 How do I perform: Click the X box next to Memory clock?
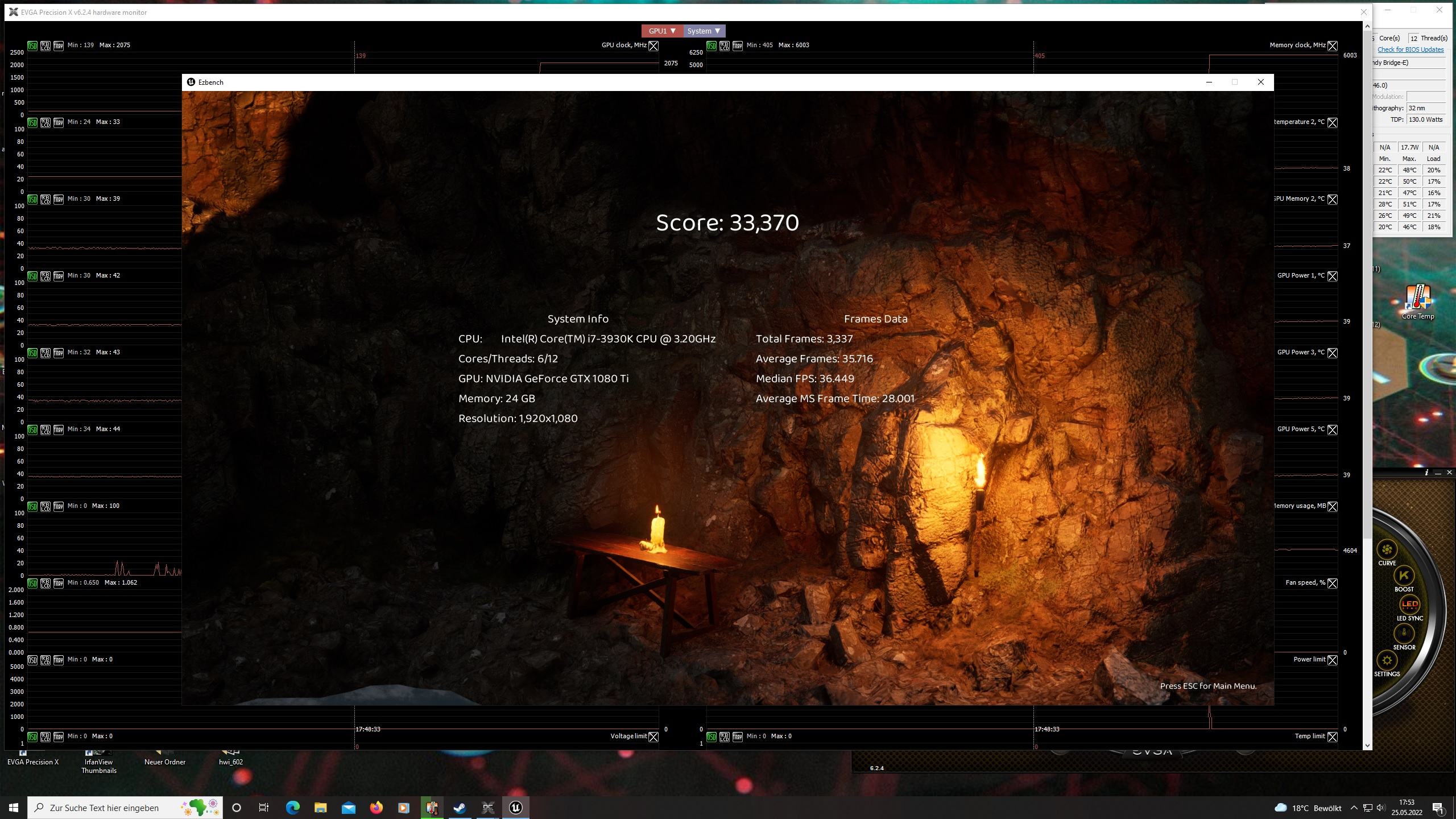pyautogui.click(x=1333, y=45)
